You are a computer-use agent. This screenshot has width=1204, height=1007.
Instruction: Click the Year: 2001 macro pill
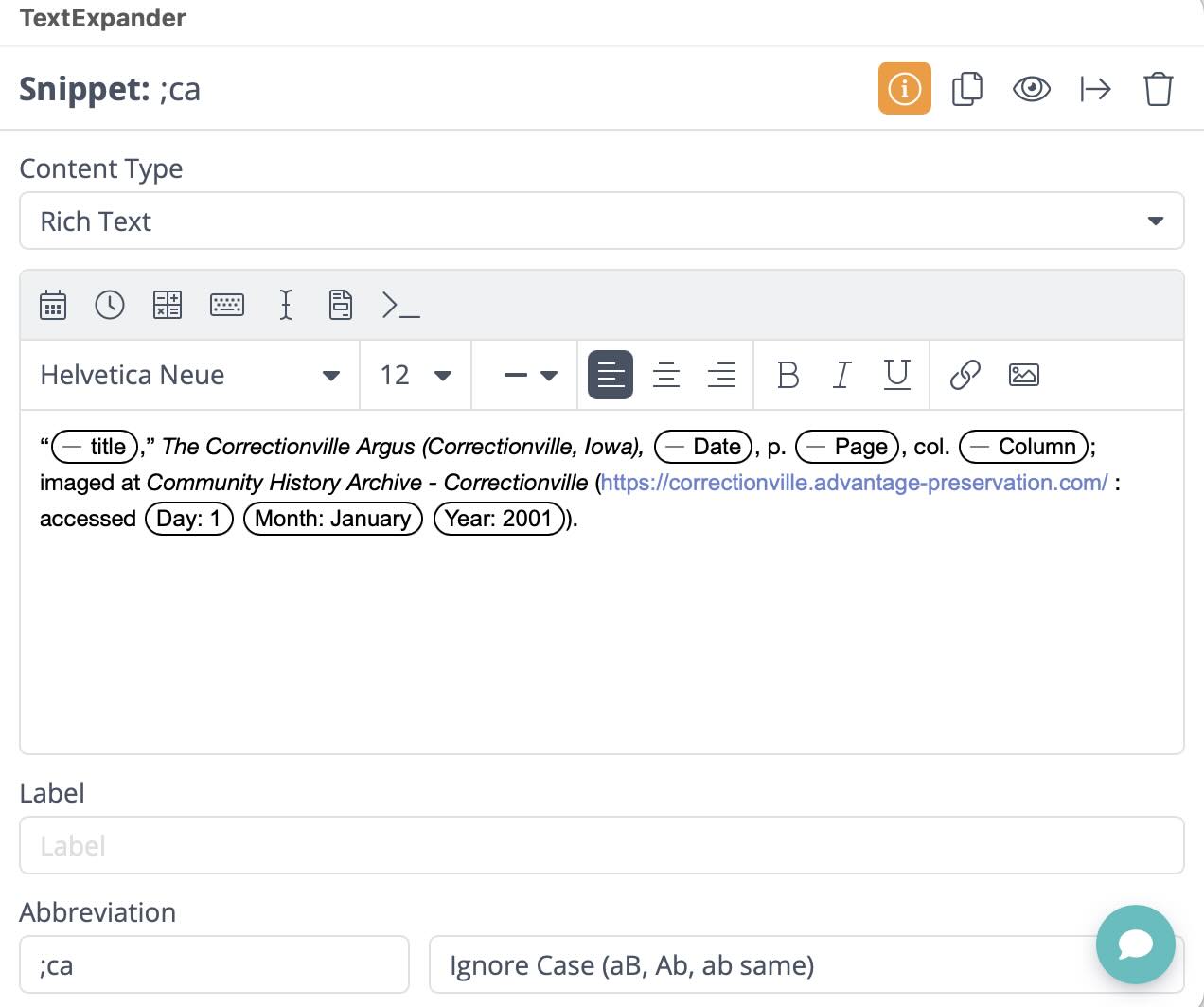click(499, 519)
